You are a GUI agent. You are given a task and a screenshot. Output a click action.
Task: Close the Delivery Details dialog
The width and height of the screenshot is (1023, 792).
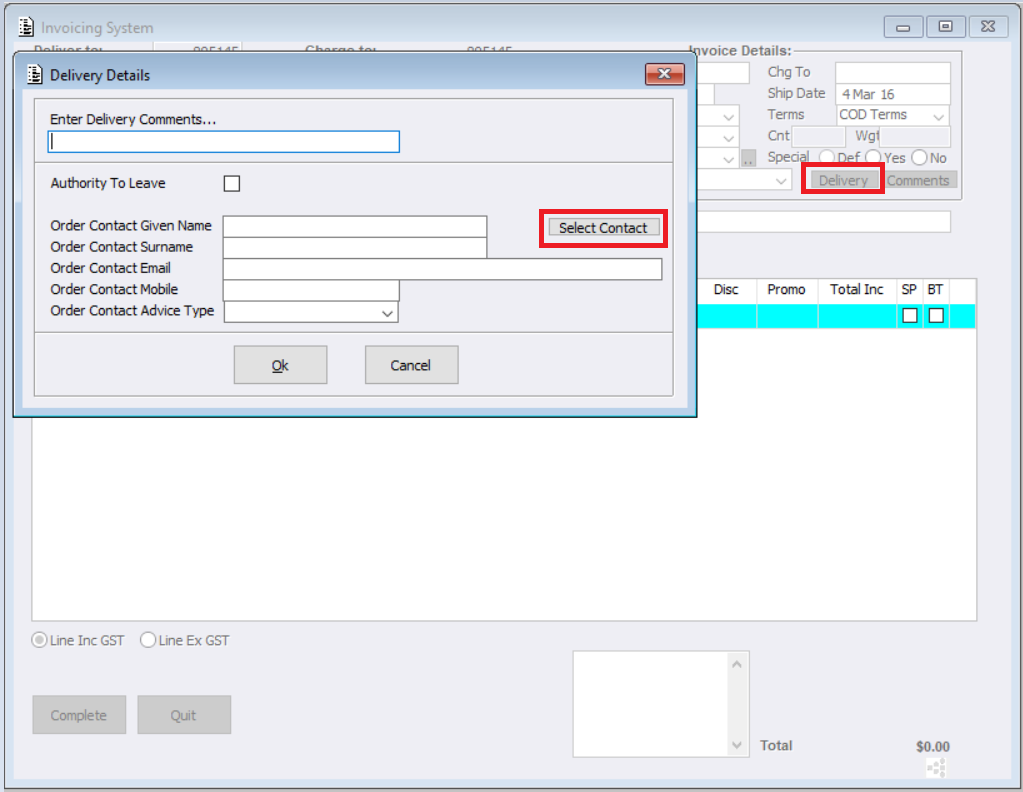coord(664,74)
